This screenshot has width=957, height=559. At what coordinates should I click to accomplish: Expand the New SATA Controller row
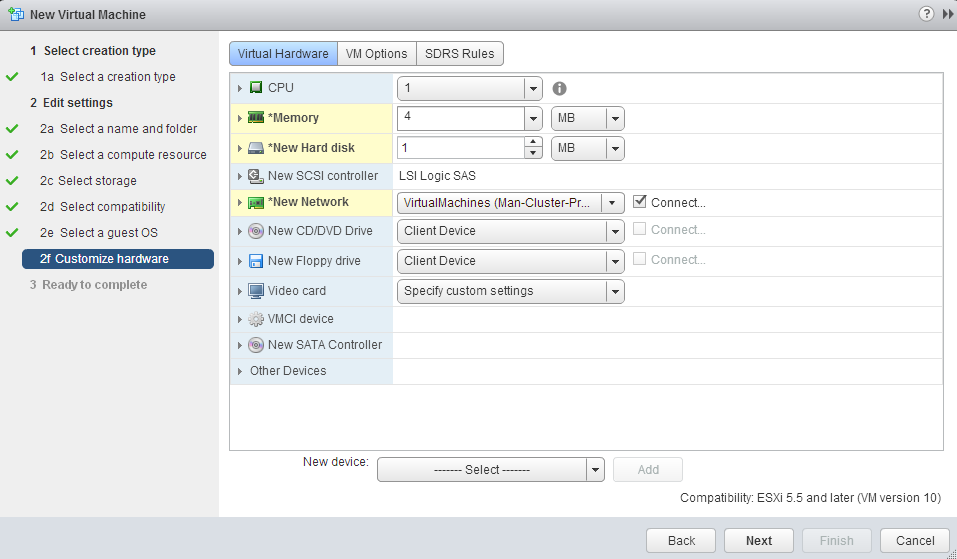coord(239,345)
